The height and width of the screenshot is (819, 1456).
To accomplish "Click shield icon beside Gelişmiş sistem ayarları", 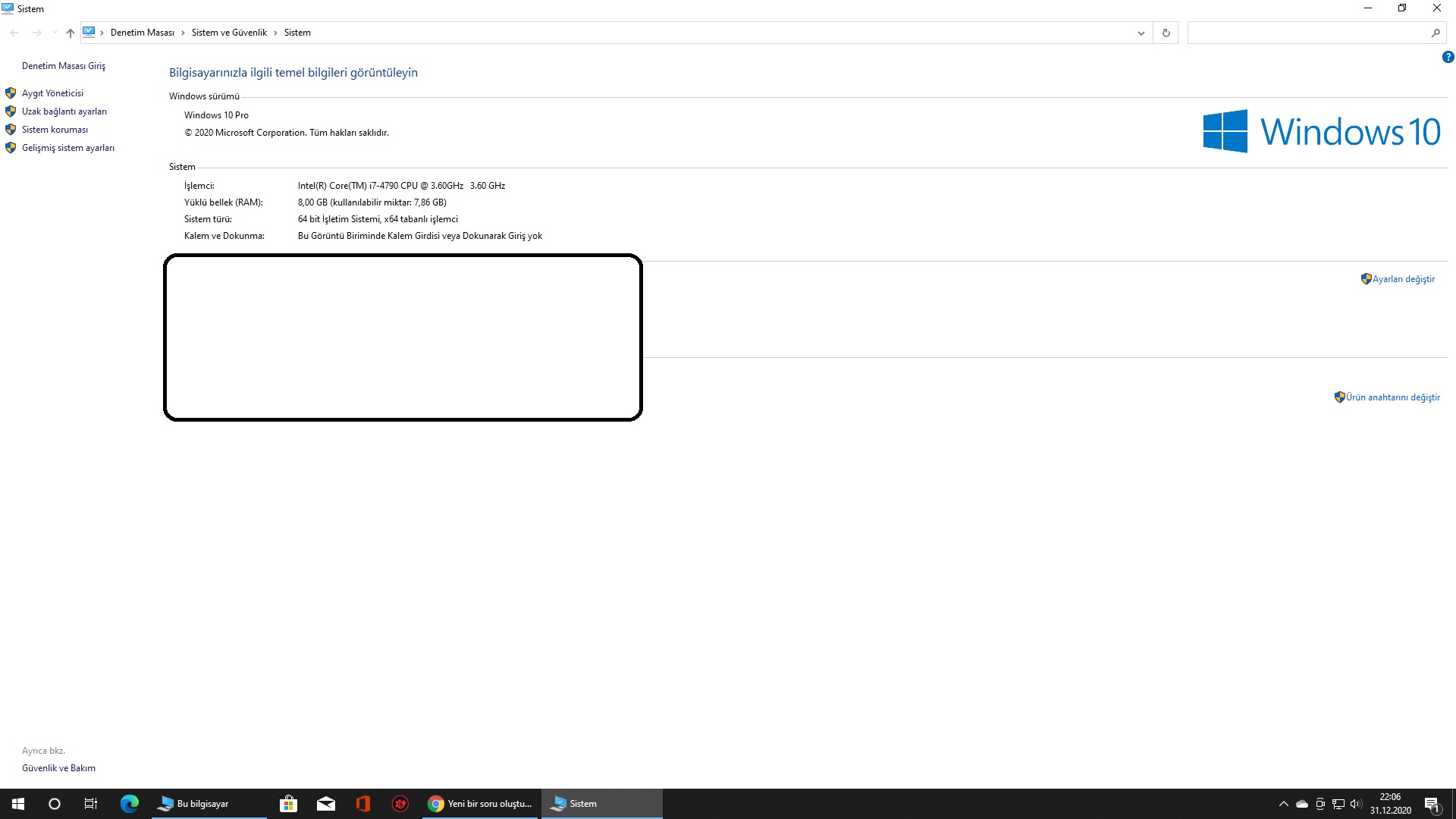I will (x=11, y=148).
